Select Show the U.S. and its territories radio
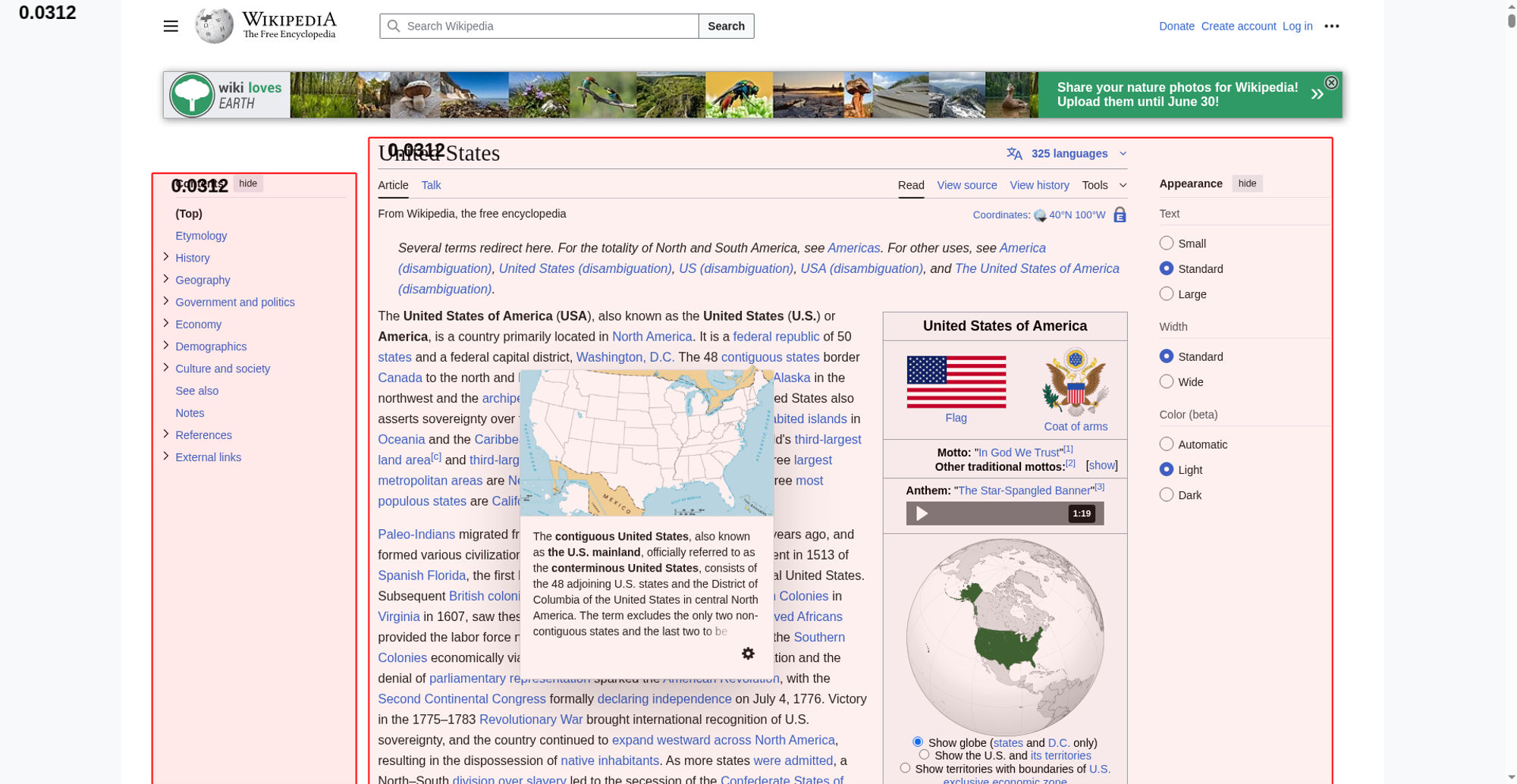Image resolution: width=1517 pixels, height=784 pixels. pos(924,754)
